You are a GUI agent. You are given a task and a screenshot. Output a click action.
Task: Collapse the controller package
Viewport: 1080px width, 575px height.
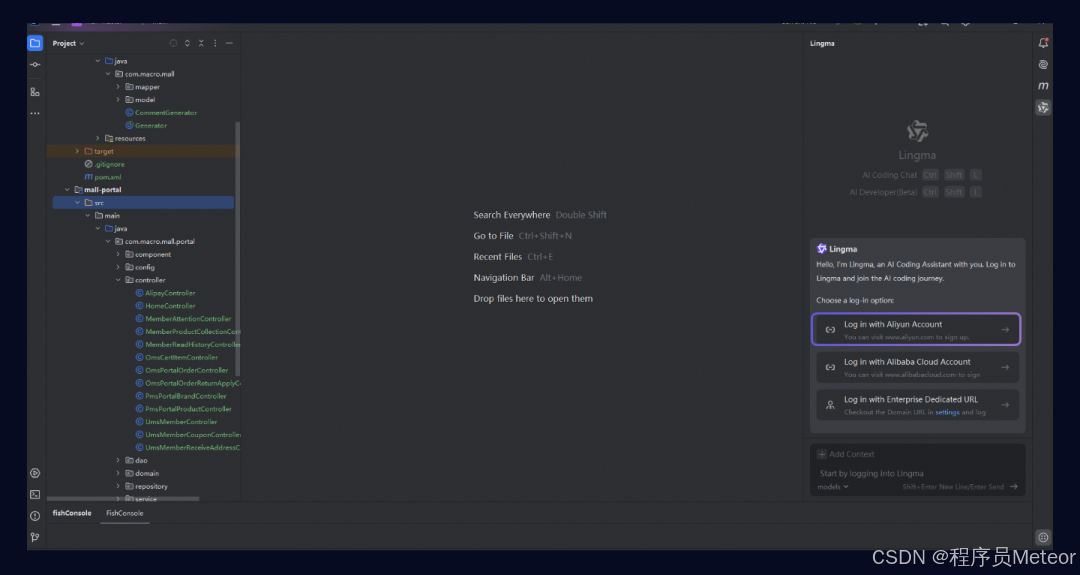[118, 280]
